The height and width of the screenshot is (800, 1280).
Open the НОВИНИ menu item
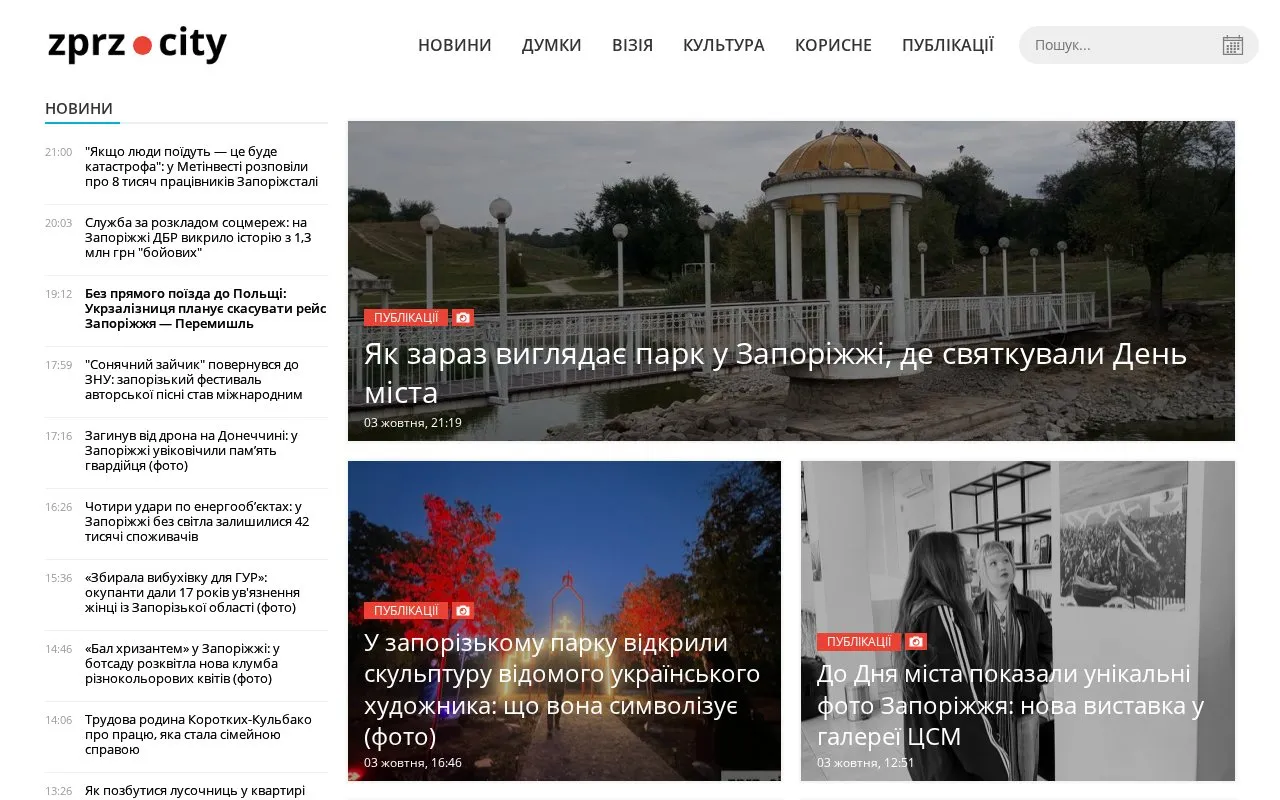pyautogui.click(x=455, y=45)
